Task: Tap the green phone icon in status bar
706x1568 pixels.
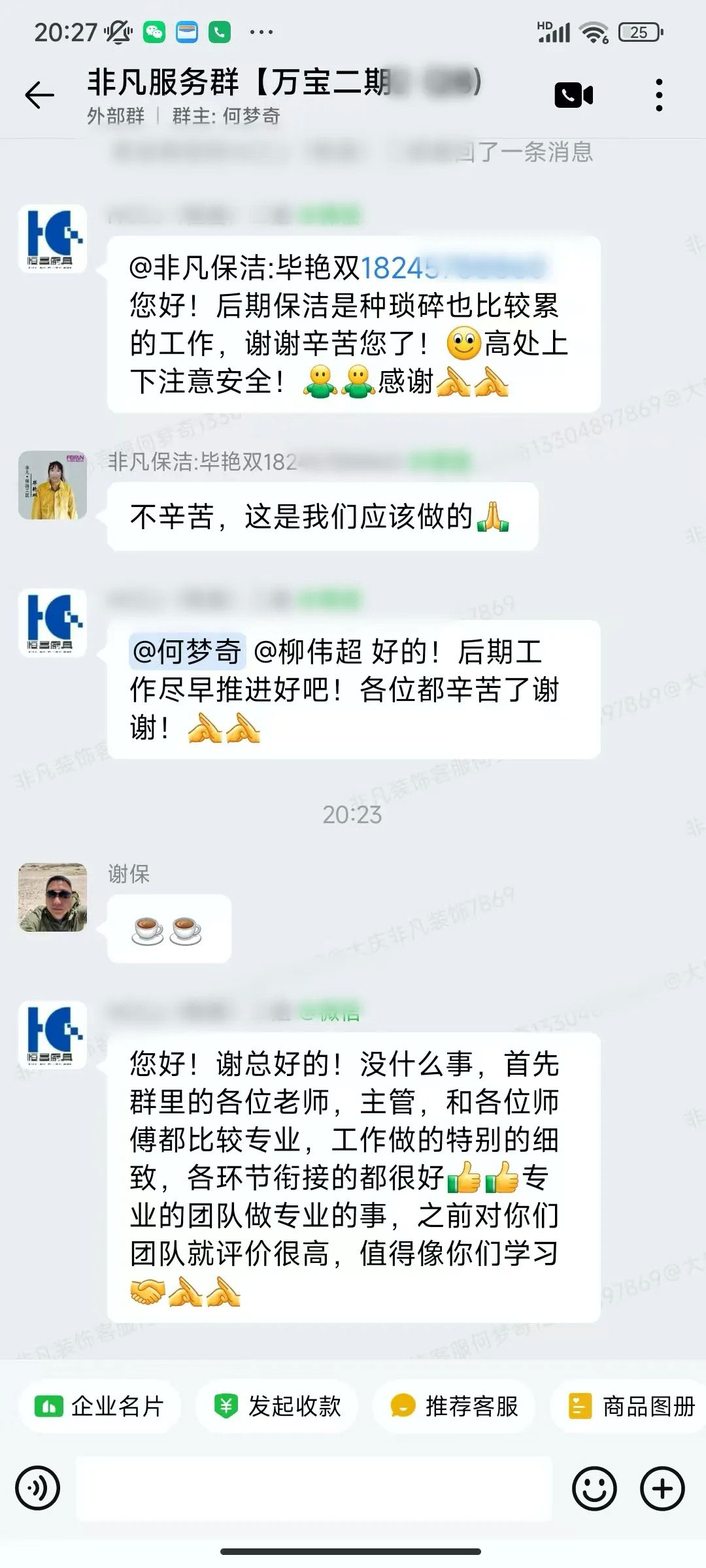Action: [220, 32]
